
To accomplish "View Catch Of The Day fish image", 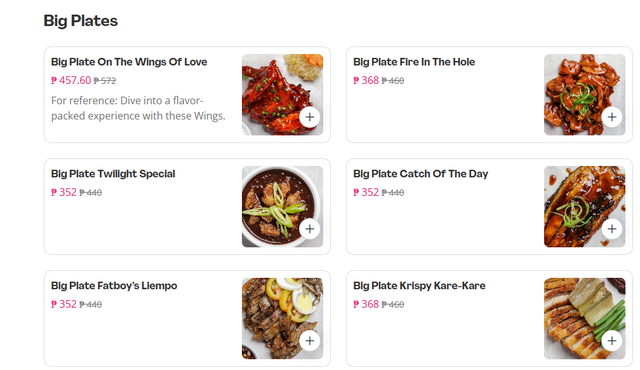I will [584, 206].
